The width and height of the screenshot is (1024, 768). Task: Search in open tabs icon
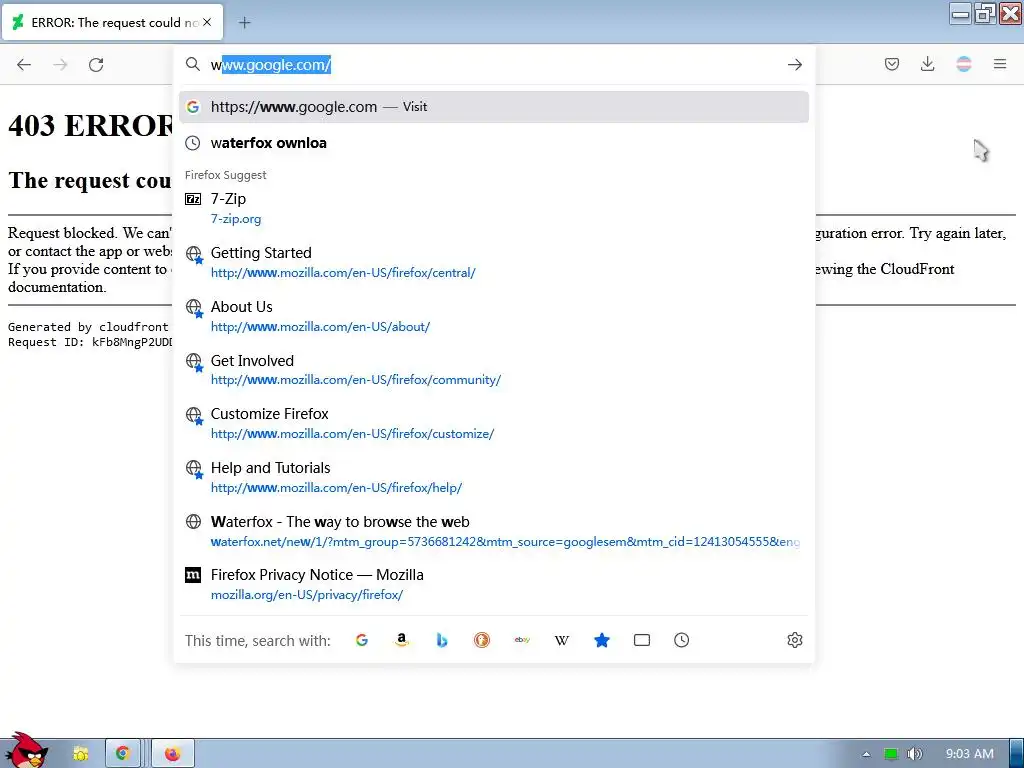click(x=642, y=640)
